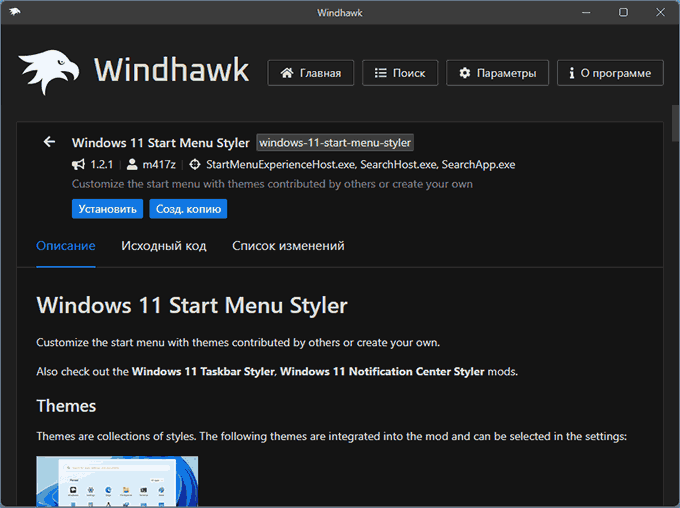Click the megaphone version icon next to 1.2.1
This screenshot has width=680, height=508.
[x=78, y=165]
